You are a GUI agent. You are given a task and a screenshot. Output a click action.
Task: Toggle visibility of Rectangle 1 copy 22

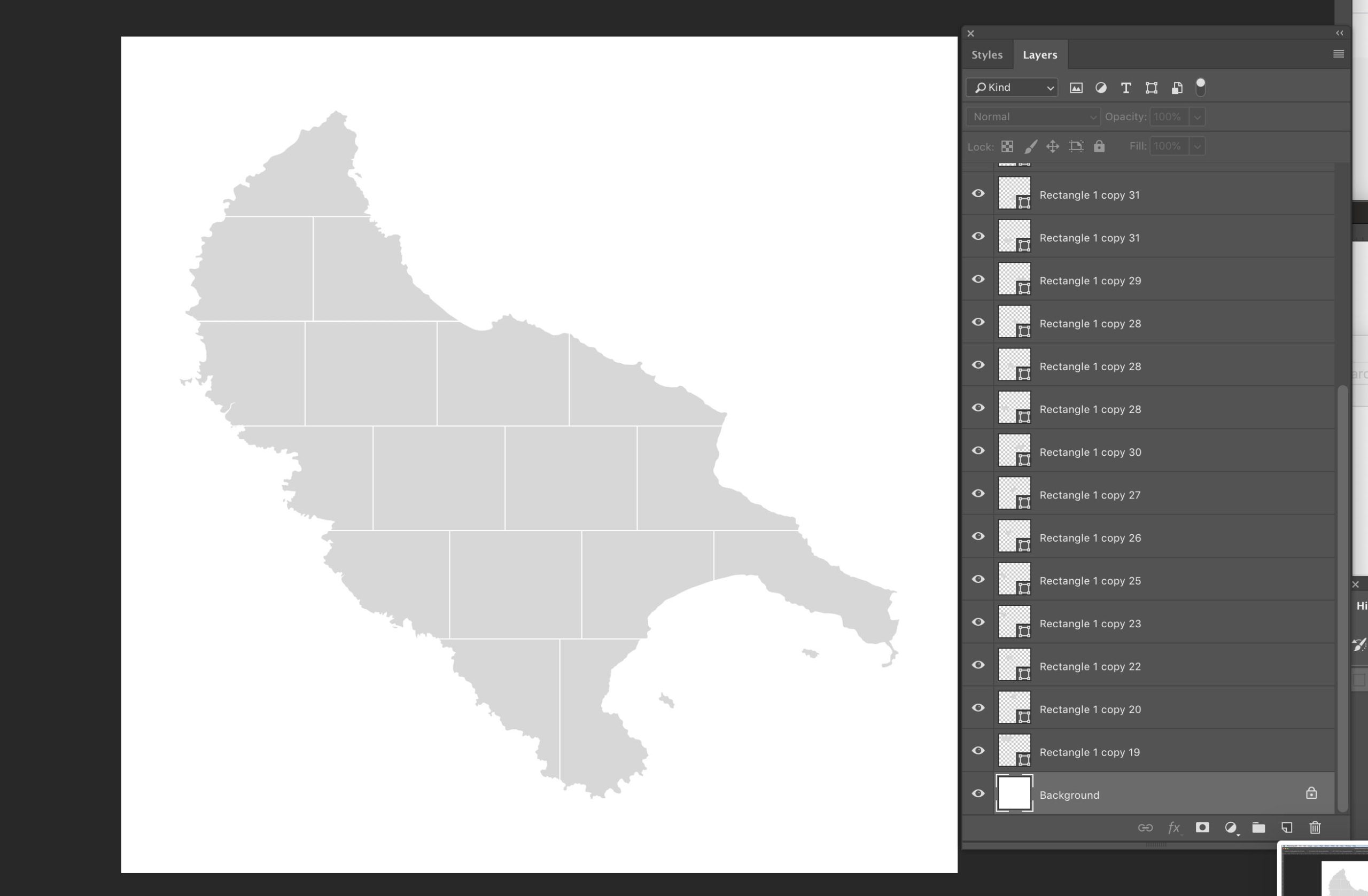(978, 665)
